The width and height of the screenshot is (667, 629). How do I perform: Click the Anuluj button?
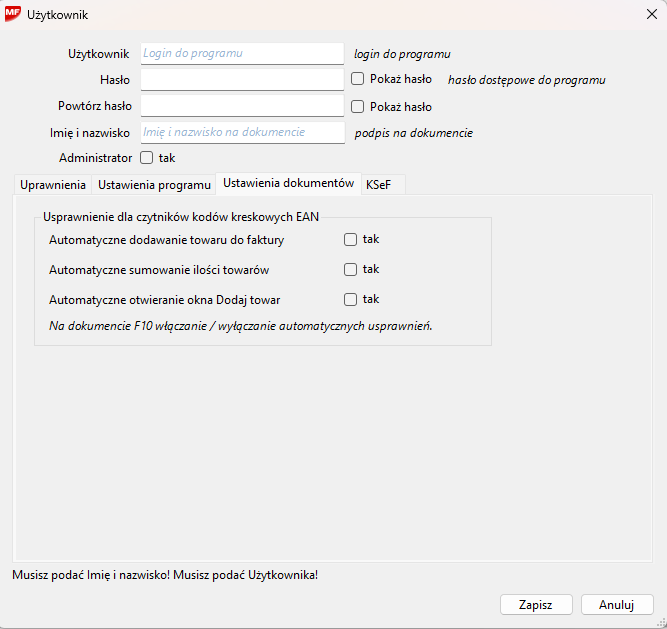[617, 605]
